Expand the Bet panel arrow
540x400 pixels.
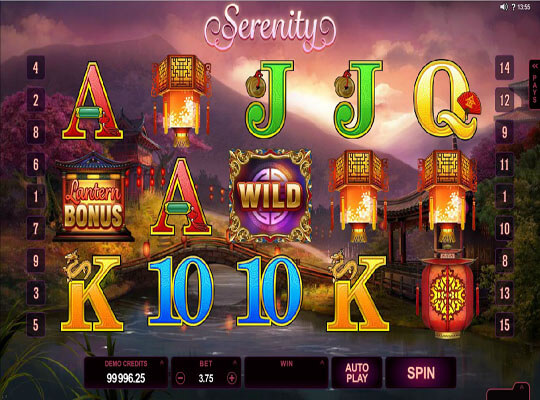235,362
